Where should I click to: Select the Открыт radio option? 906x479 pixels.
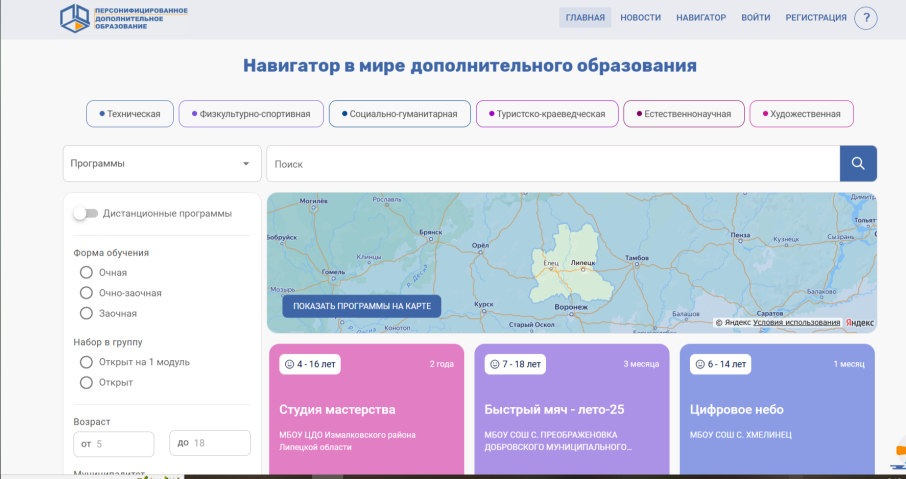click(x=86, y=383)
